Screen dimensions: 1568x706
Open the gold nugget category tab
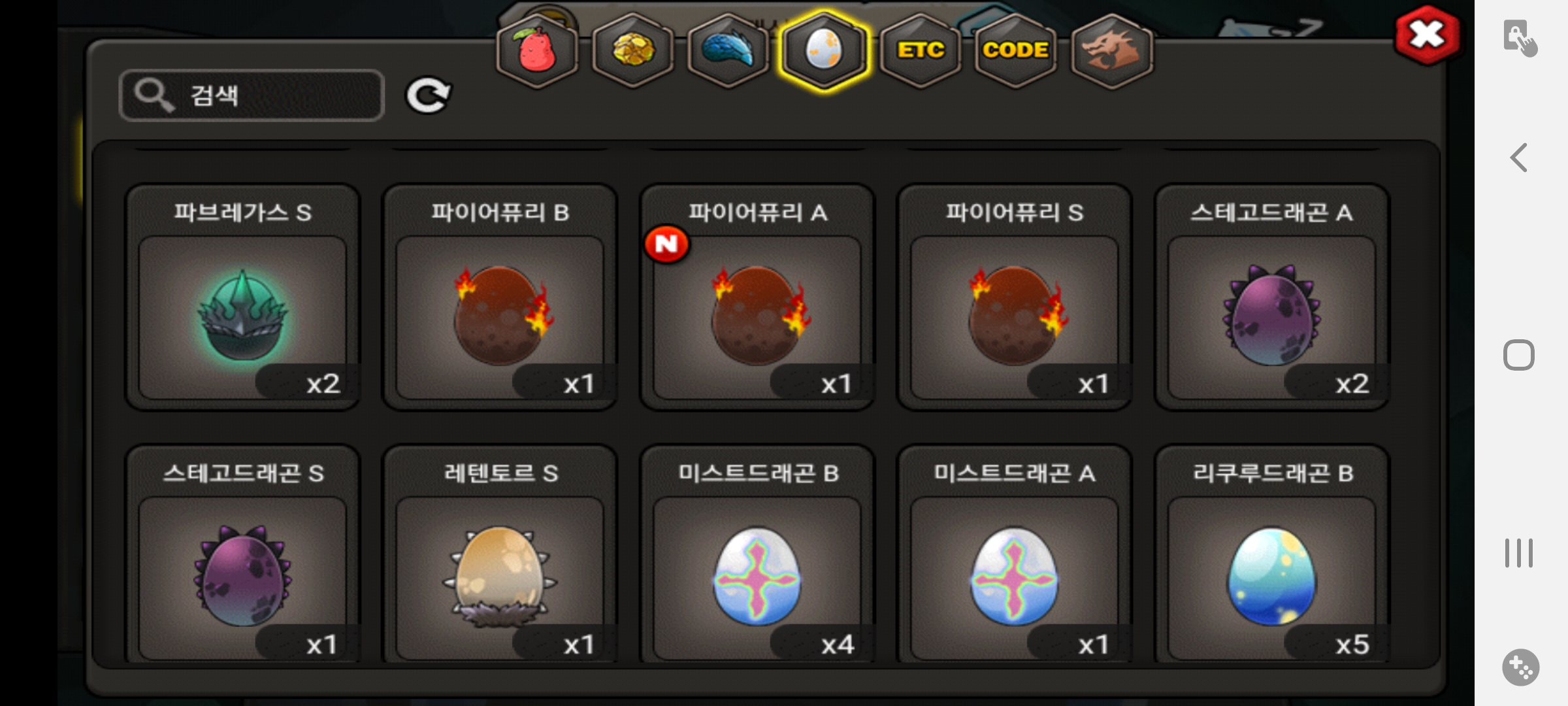pyautogui.click(x=633, y=51)
